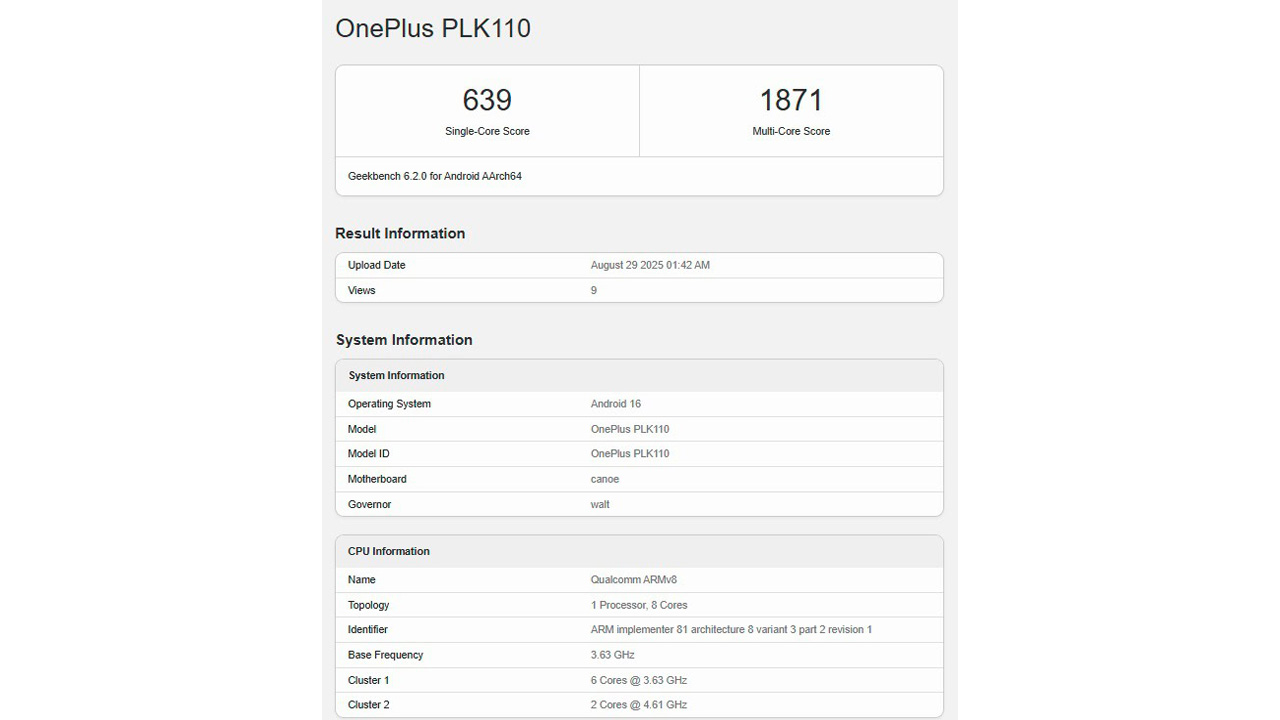1280x720 pixels.
Task: Click the Cluster 2 row showing 4.61 GHz
Action: tap(639, 704)
